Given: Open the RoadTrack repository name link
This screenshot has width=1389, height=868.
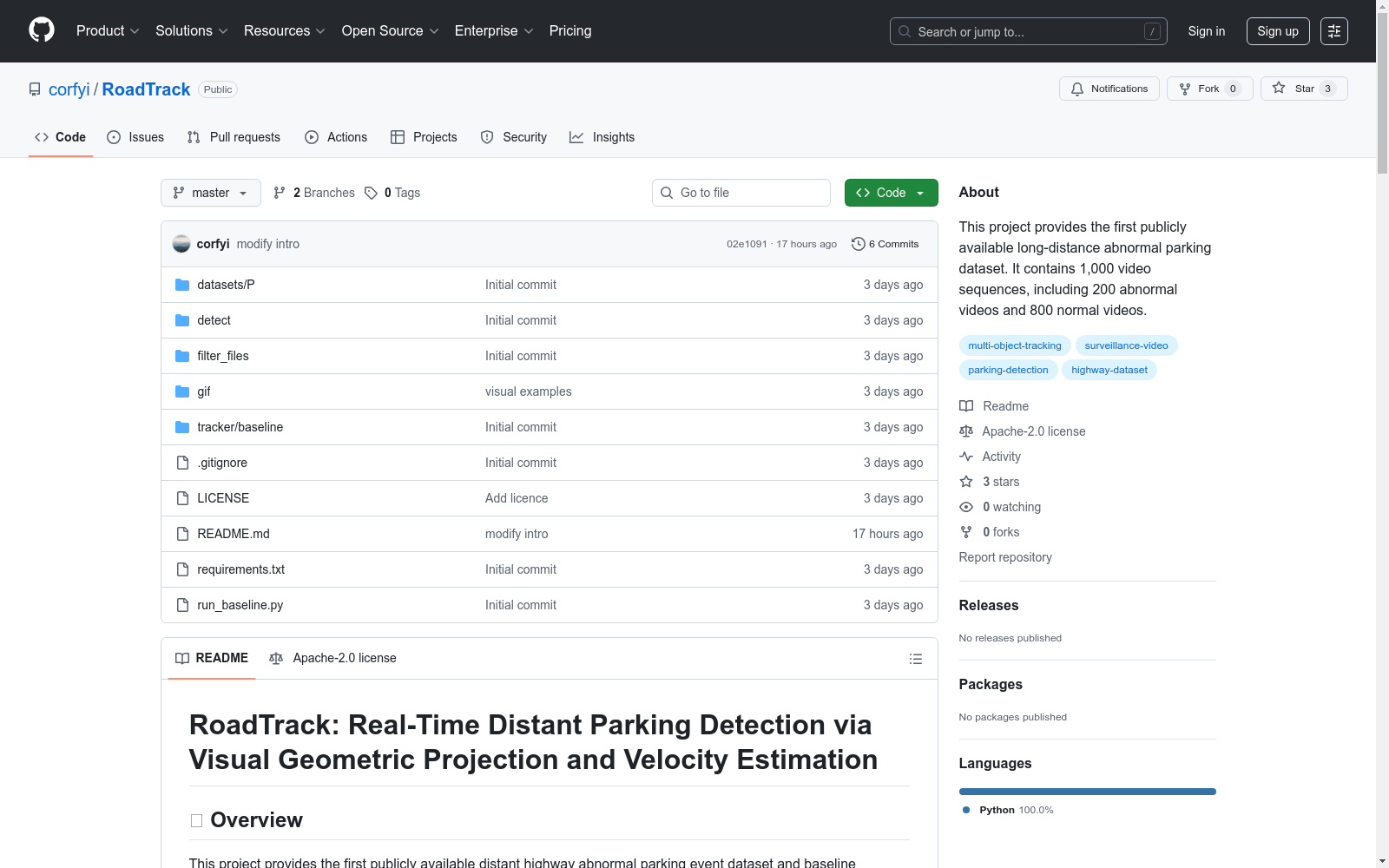Looking at the screenshot, I should click(x=146, y=89).
